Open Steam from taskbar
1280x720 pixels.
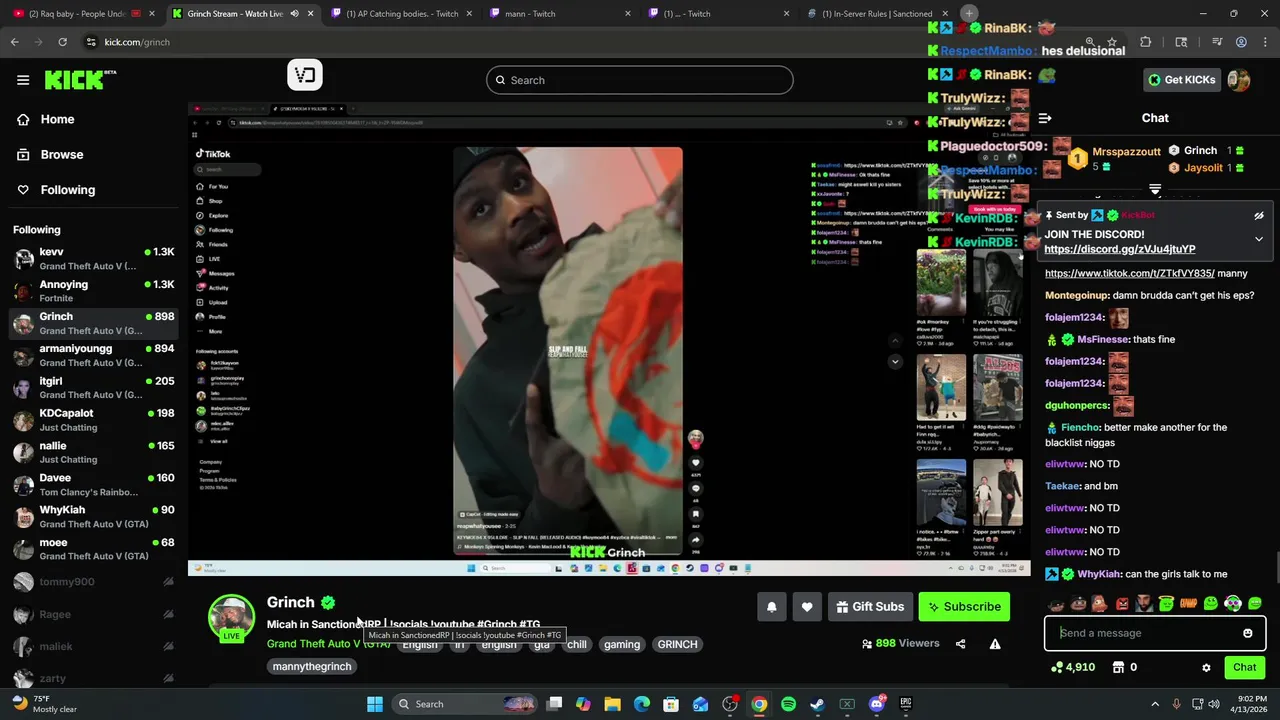[817, 704]
